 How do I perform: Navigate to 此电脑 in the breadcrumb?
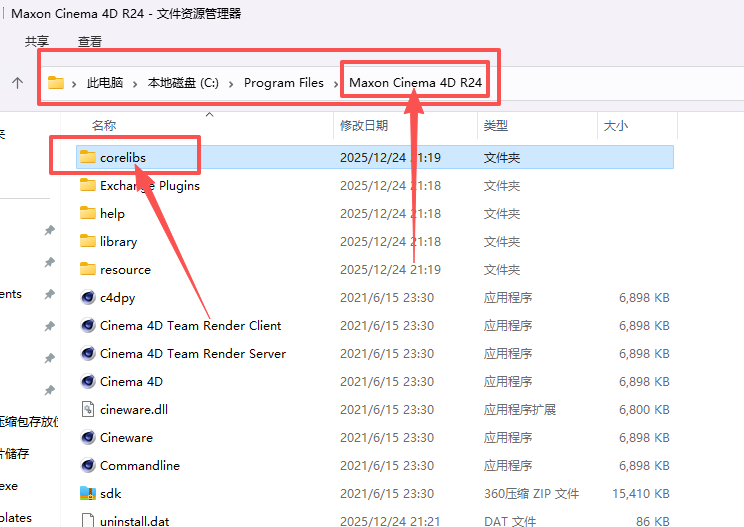tap(105, 83)
